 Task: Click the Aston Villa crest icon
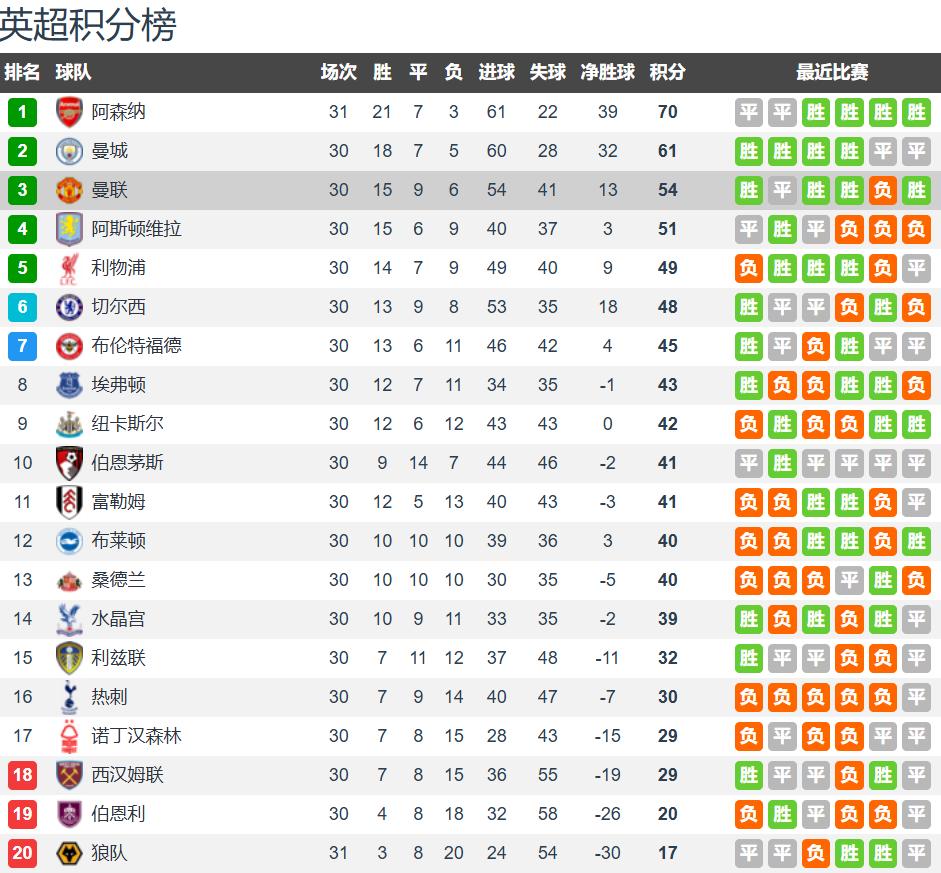point(69,229)
